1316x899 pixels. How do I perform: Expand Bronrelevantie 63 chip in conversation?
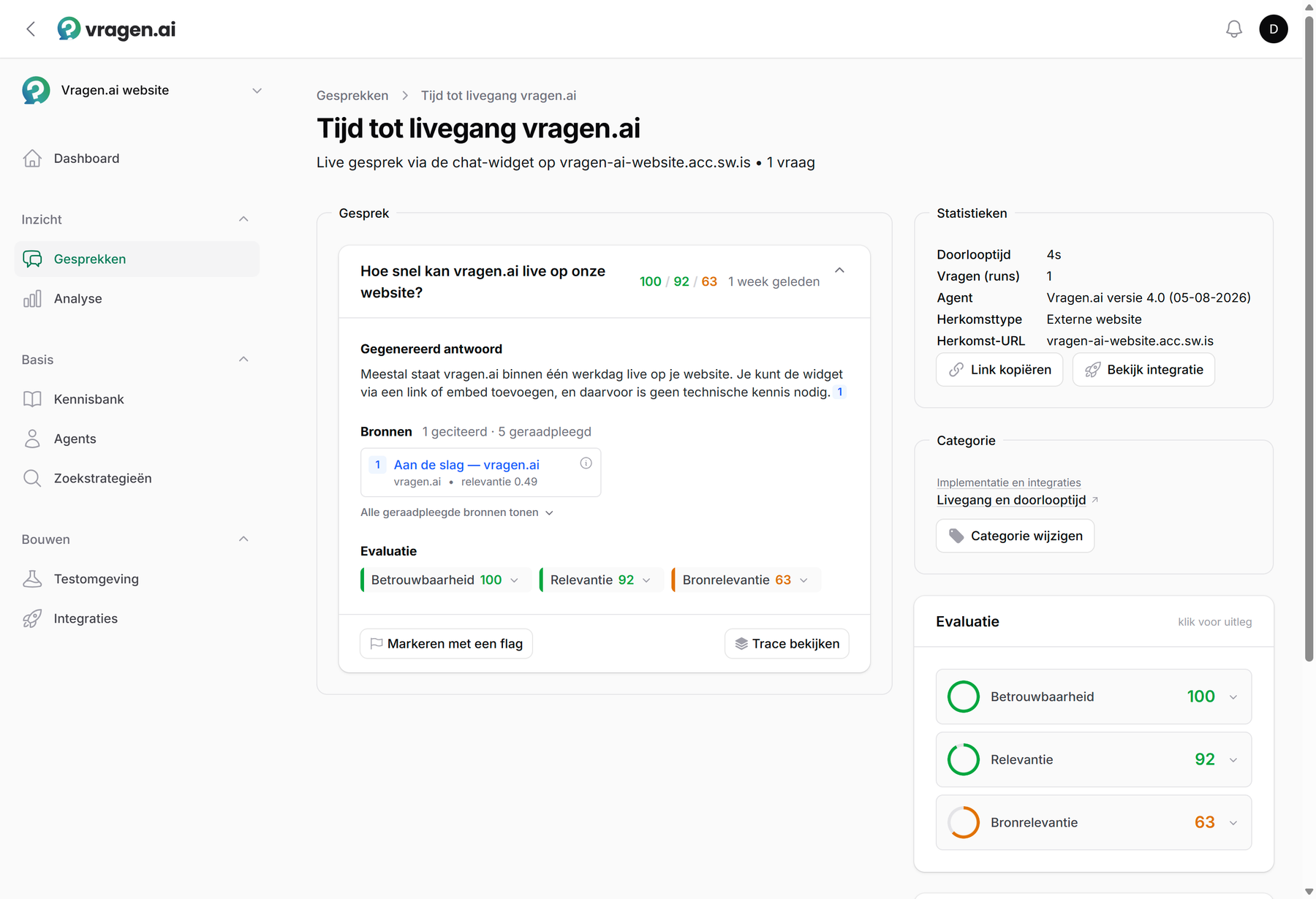tap(745, 580)
